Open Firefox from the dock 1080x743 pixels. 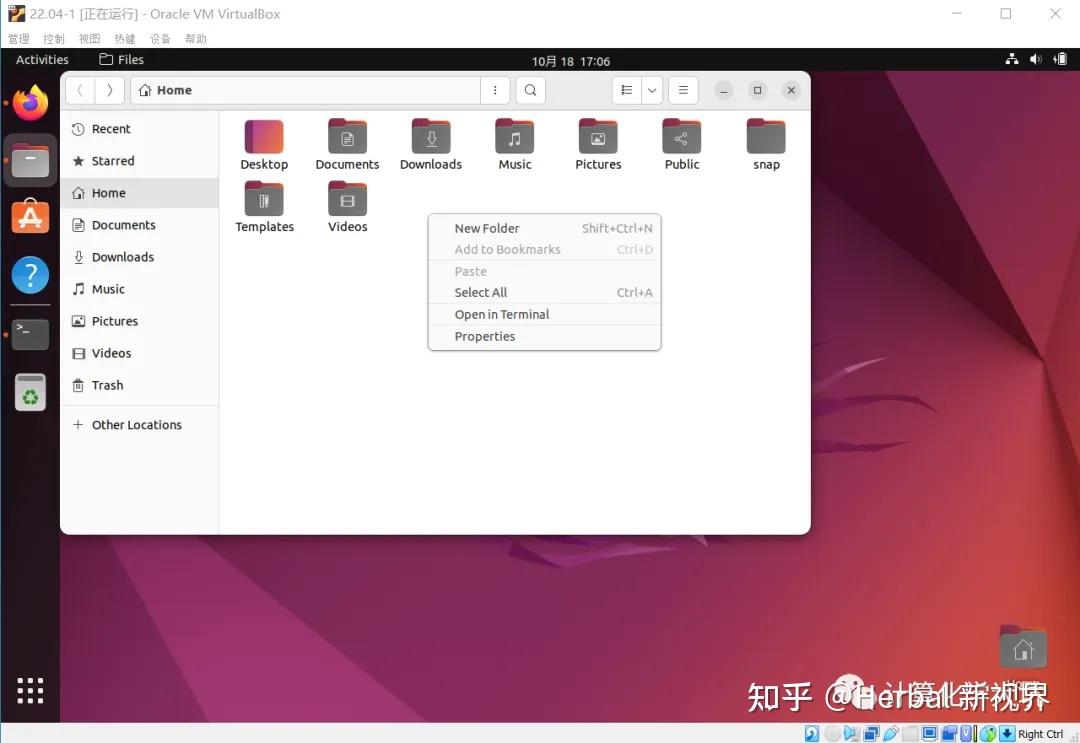(30, 102)
